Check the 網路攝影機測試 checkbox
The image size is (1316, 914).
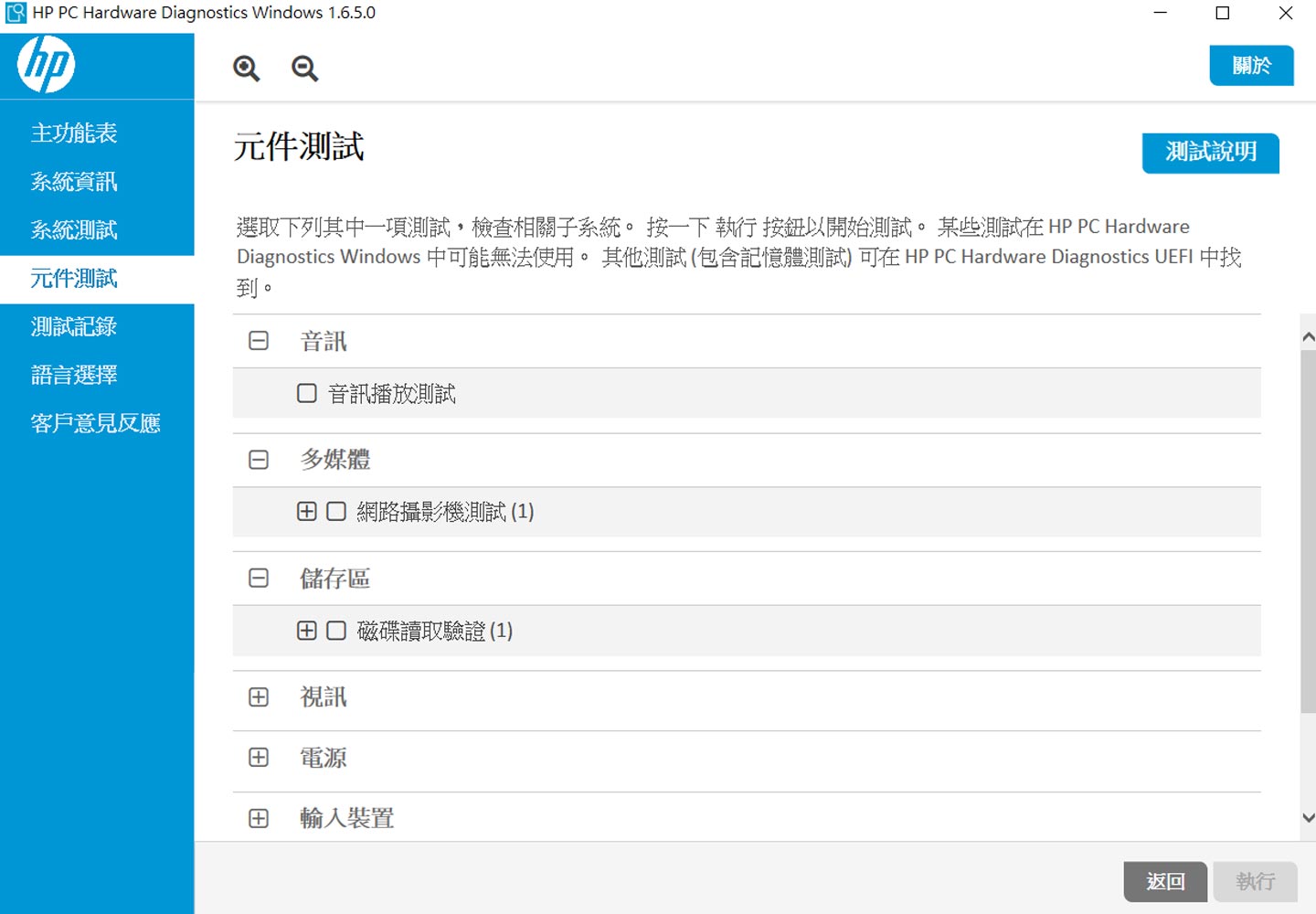tap(334, 512)
